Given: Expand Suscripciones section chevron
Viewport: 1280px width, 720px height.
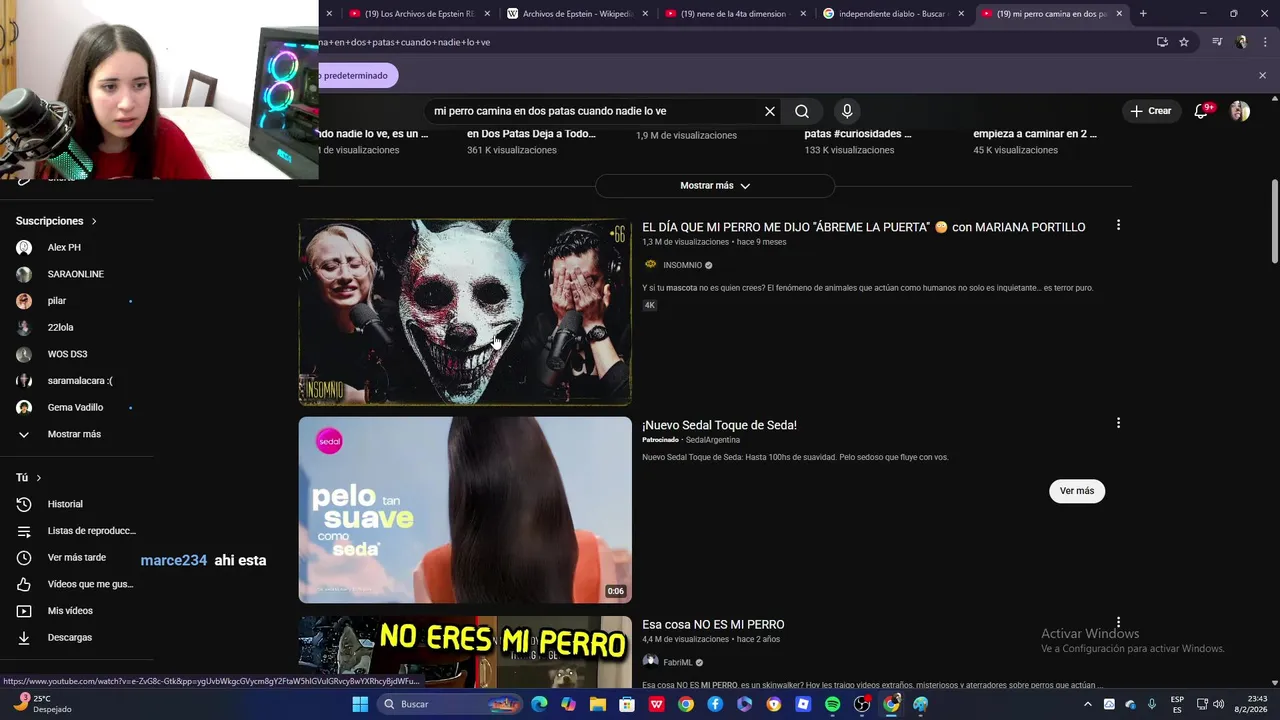Looking at the screenshot, I should point(94,221).
